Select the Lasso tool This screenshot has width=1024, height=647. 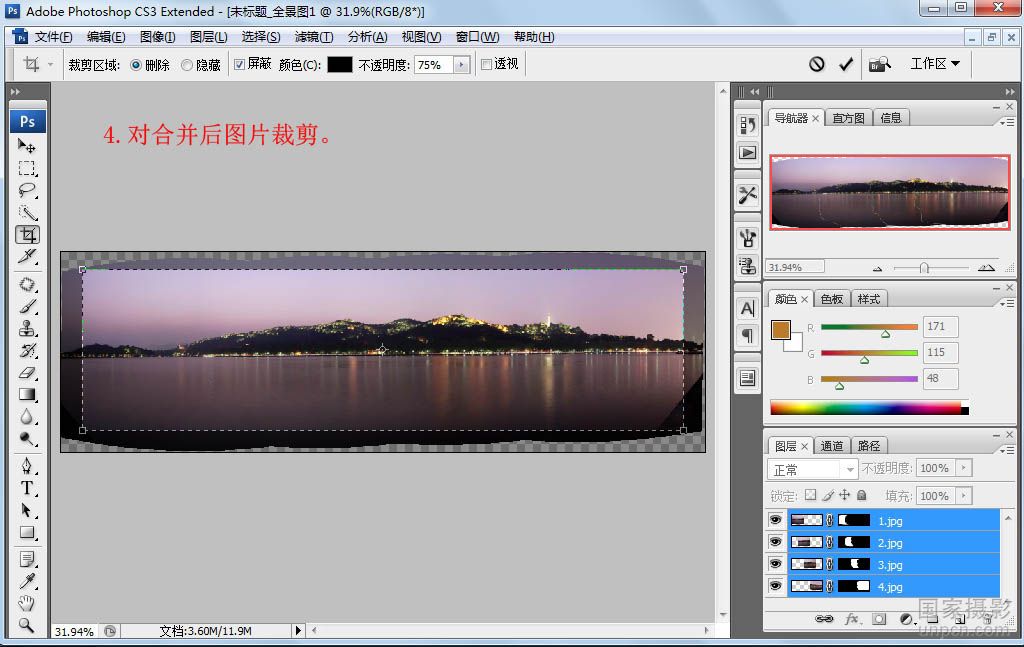[27, 190]
